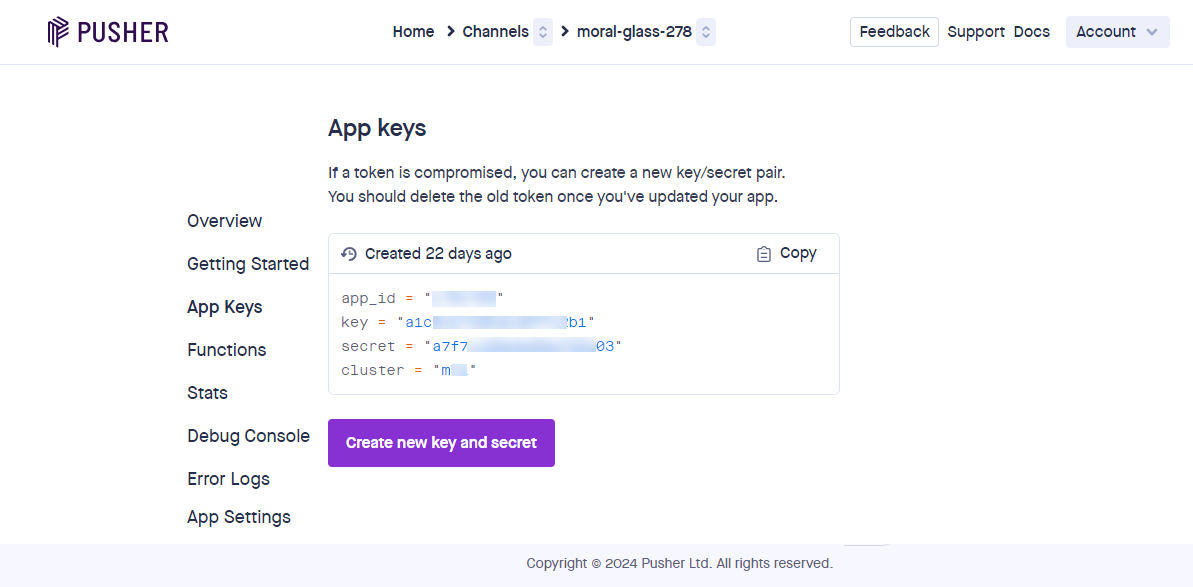Click the App keys heading
This screenshot has height=587, width=1193.
click(377, 129)
